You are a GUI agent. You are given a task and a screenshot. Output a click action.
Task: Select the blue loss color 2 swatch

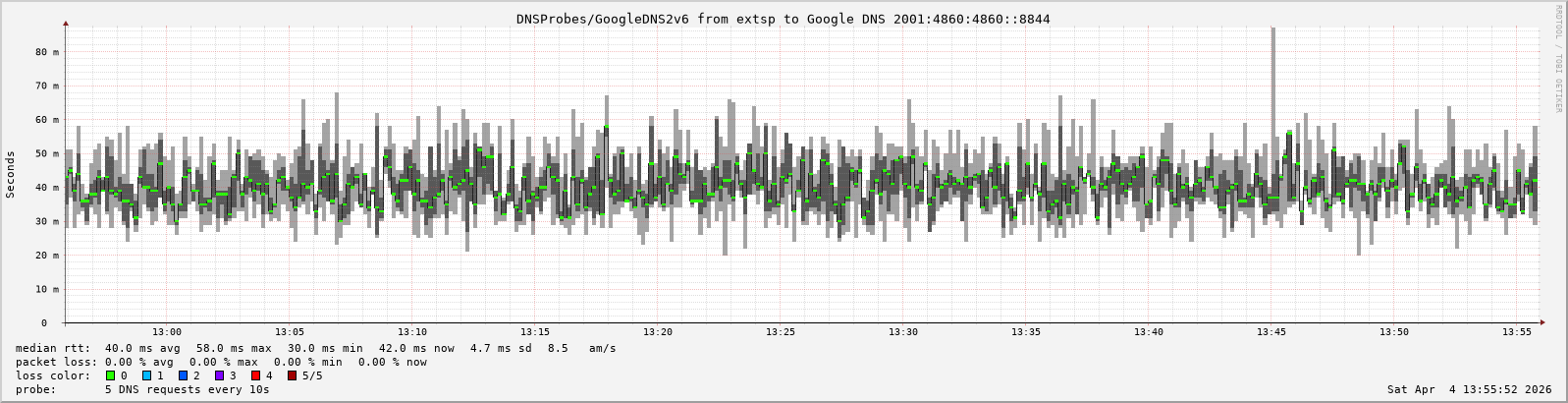click(x=183, y=375)
